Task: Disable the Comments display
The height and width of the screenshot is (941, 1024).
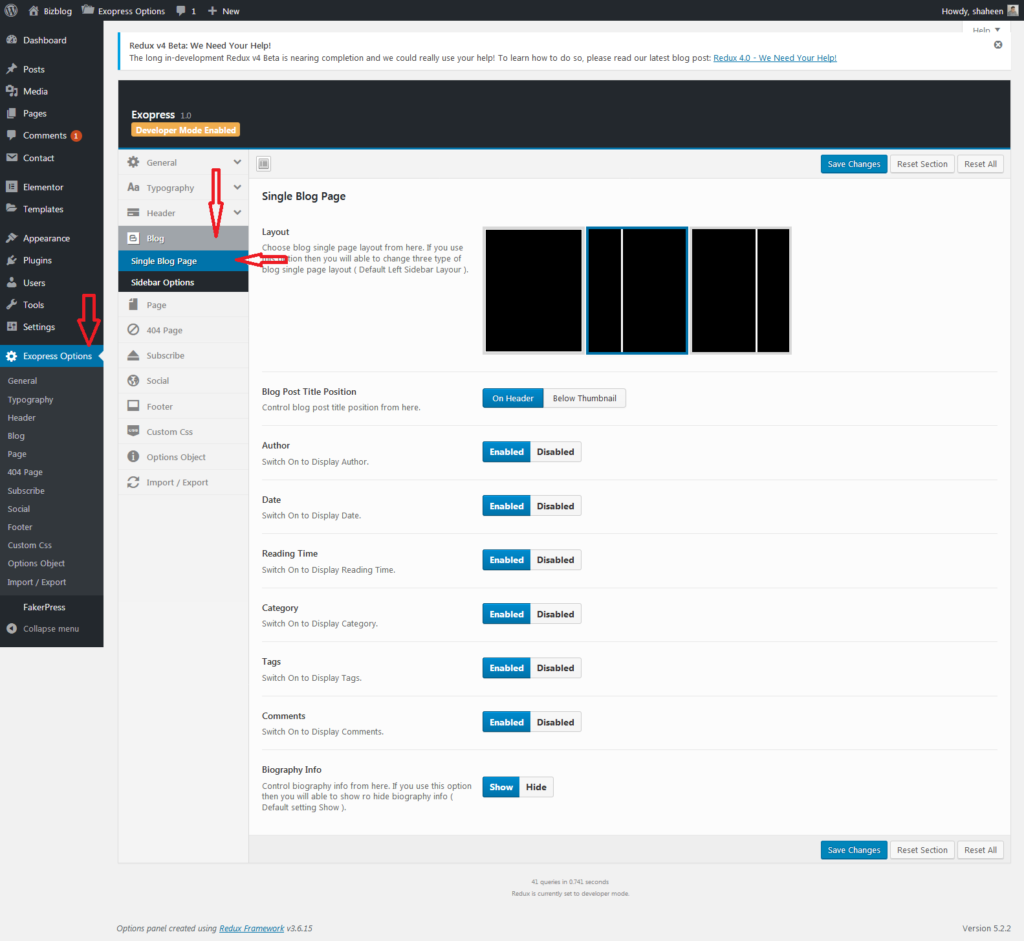Action: 556,722
